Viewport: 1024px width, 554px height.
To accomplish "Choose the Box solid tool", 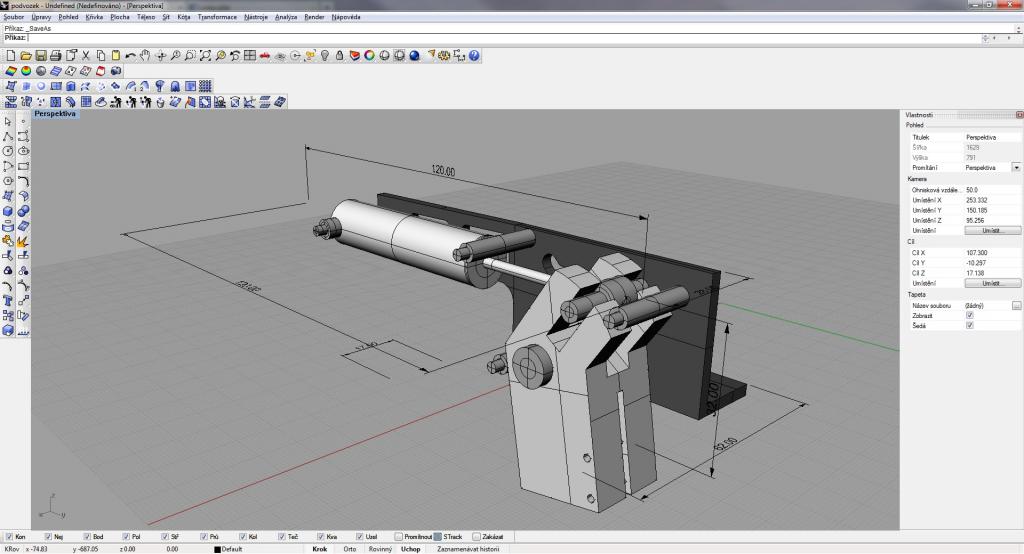I will 8,211.
